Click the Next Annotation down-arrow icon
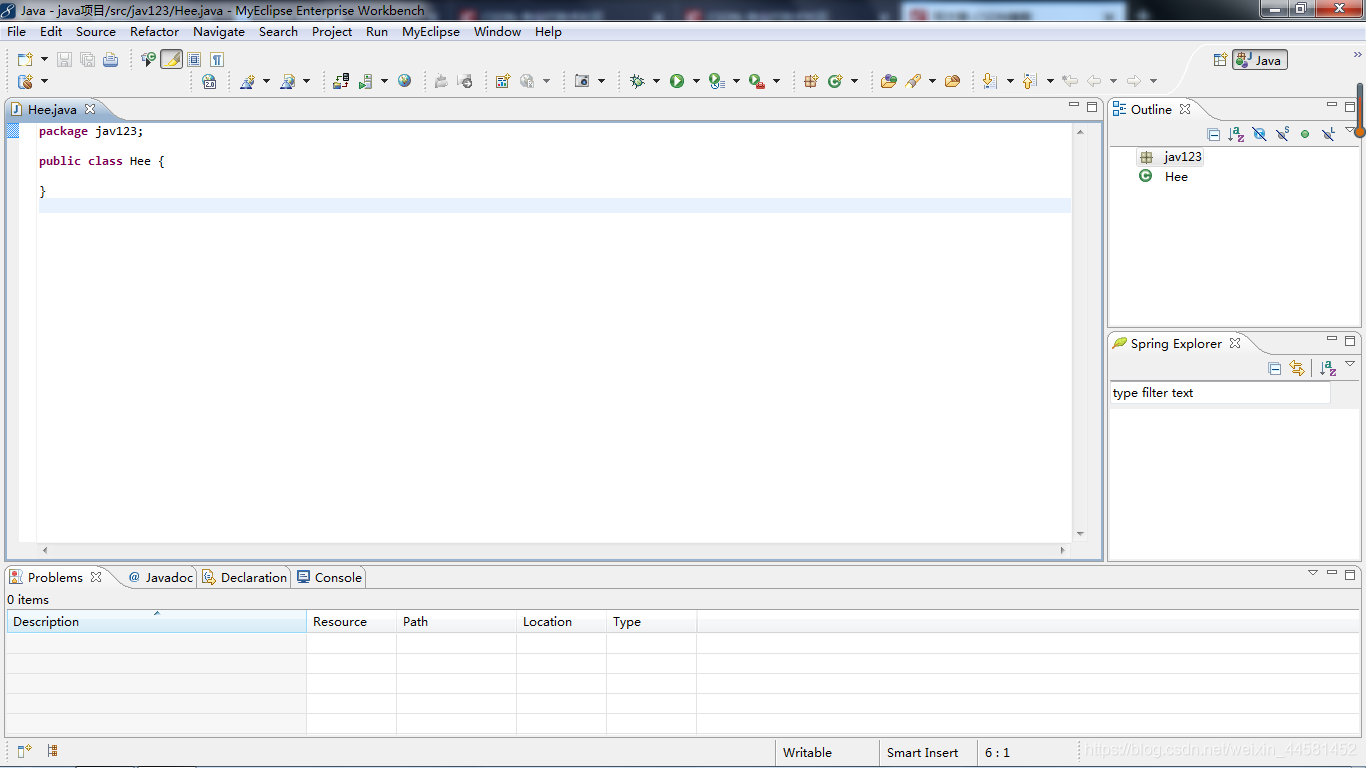This screenshot has width=1366, height=768. pyautogui.click(x=990, y=81)
